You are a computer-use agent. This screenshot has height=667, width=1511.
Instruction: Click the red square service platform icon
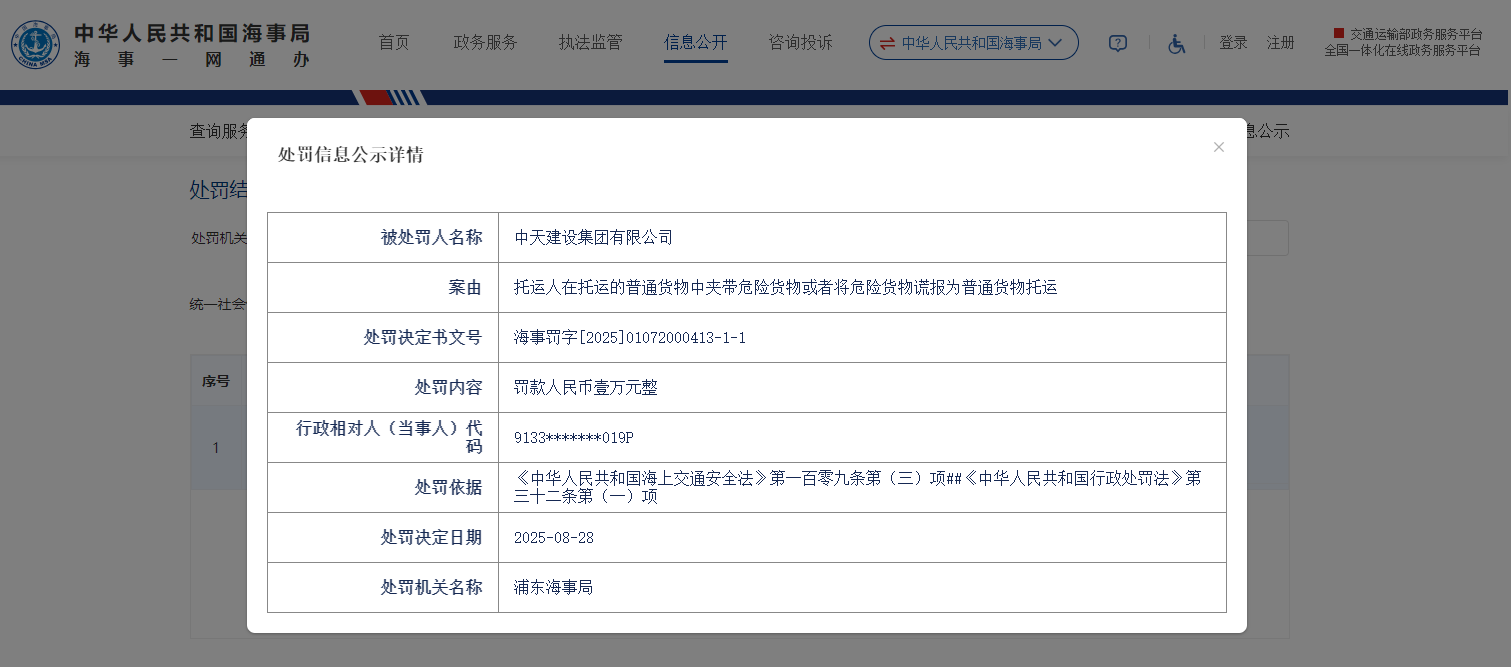click(x=1338, y=33)
